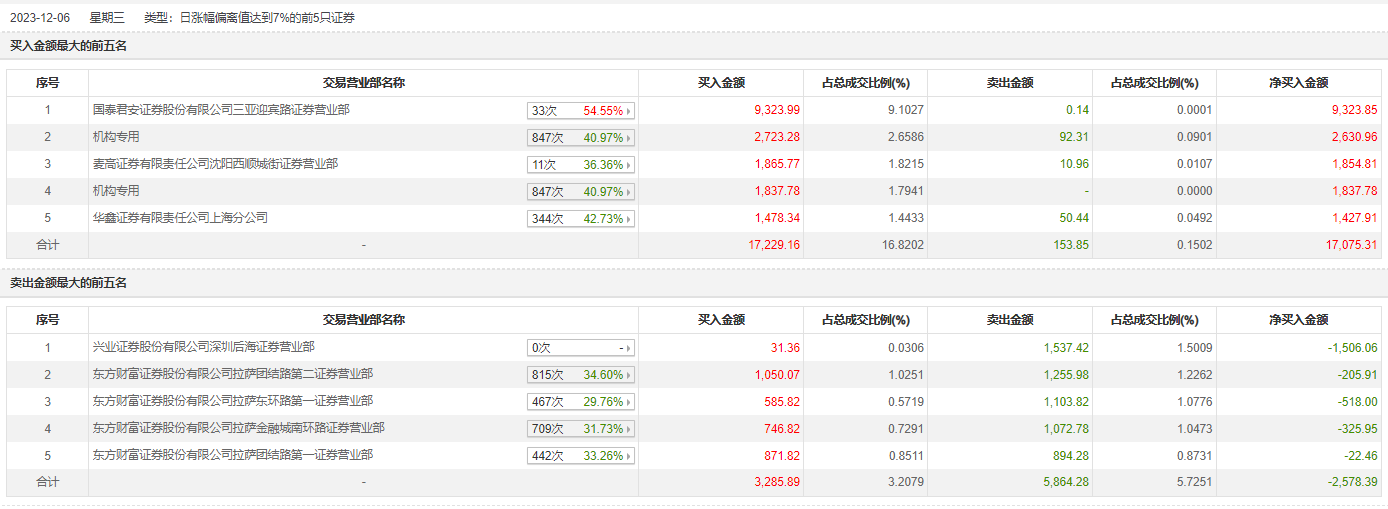Open 东方财富证券拉萨金融城南环路证券营业部
1388x509 pixels.
238,428
